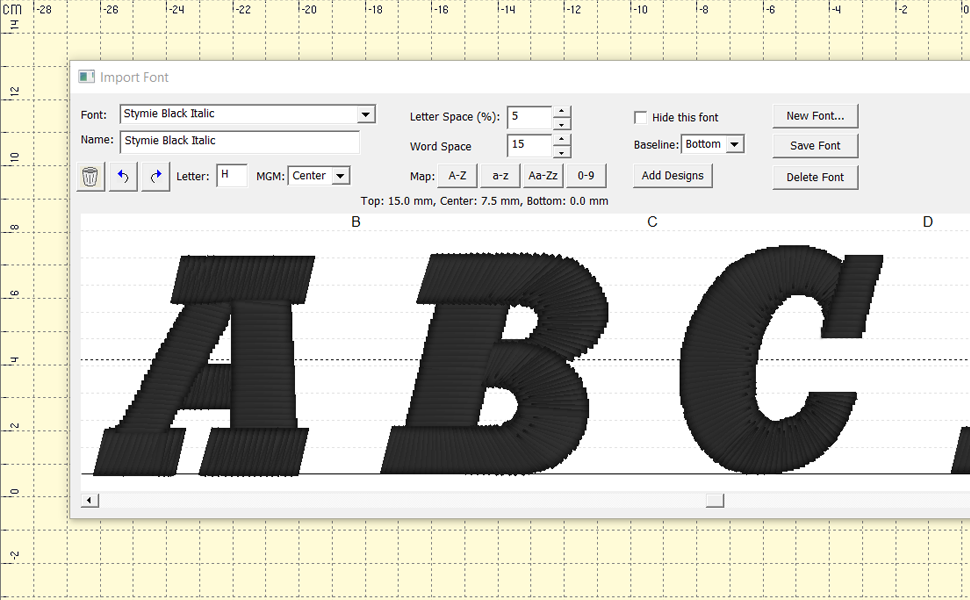Click the redo arrow icon
This screenshot has width=970, height=600.
156,177
